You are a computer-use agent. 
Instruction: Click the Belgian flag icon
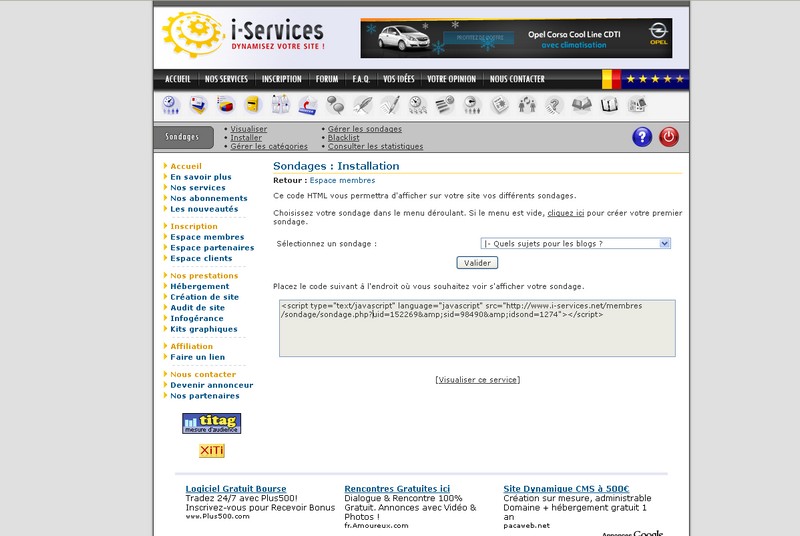click(x=611, y=79)
